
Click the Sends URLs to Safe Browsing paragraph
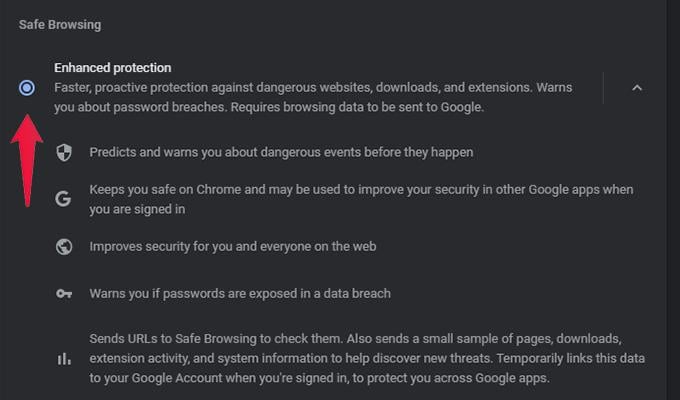(367, 358)
